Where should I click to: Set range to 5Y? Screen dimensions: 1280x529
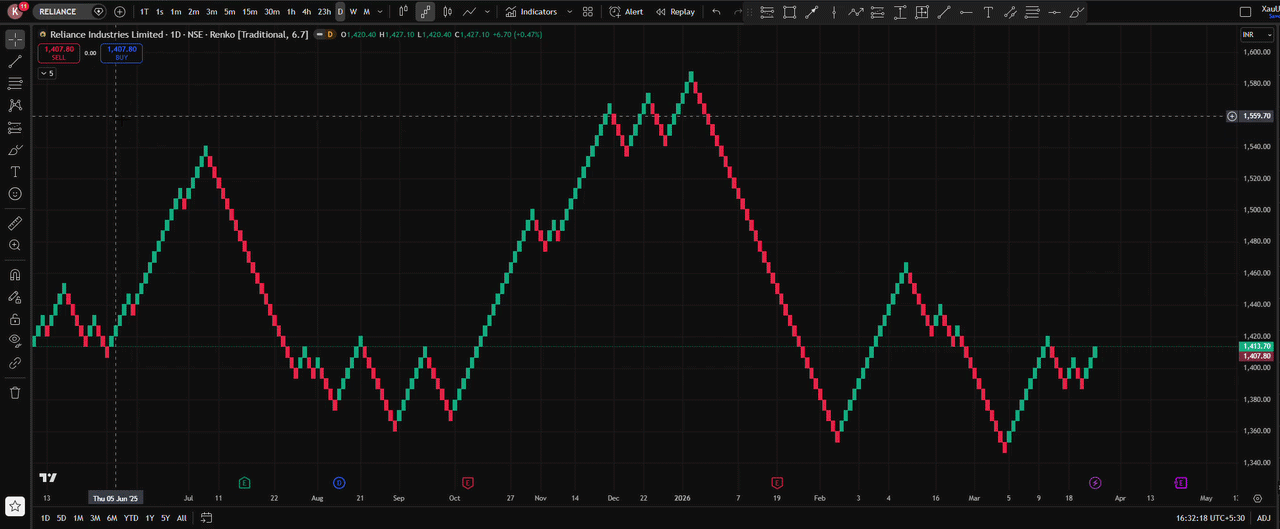pyautogui.click(x=165, y=518)
